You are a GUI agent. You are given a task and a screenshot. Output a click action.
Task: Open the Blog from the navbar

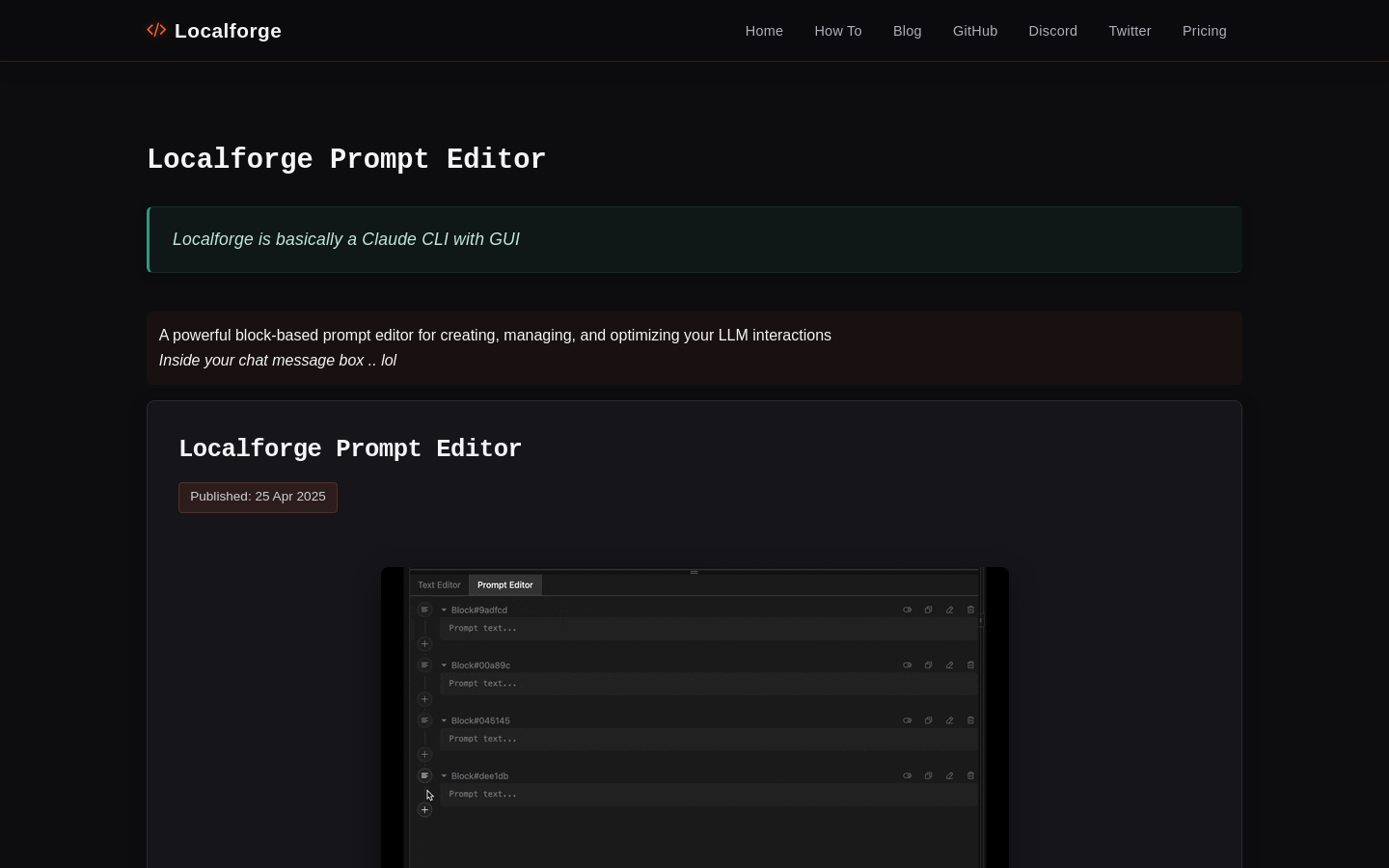908,31
